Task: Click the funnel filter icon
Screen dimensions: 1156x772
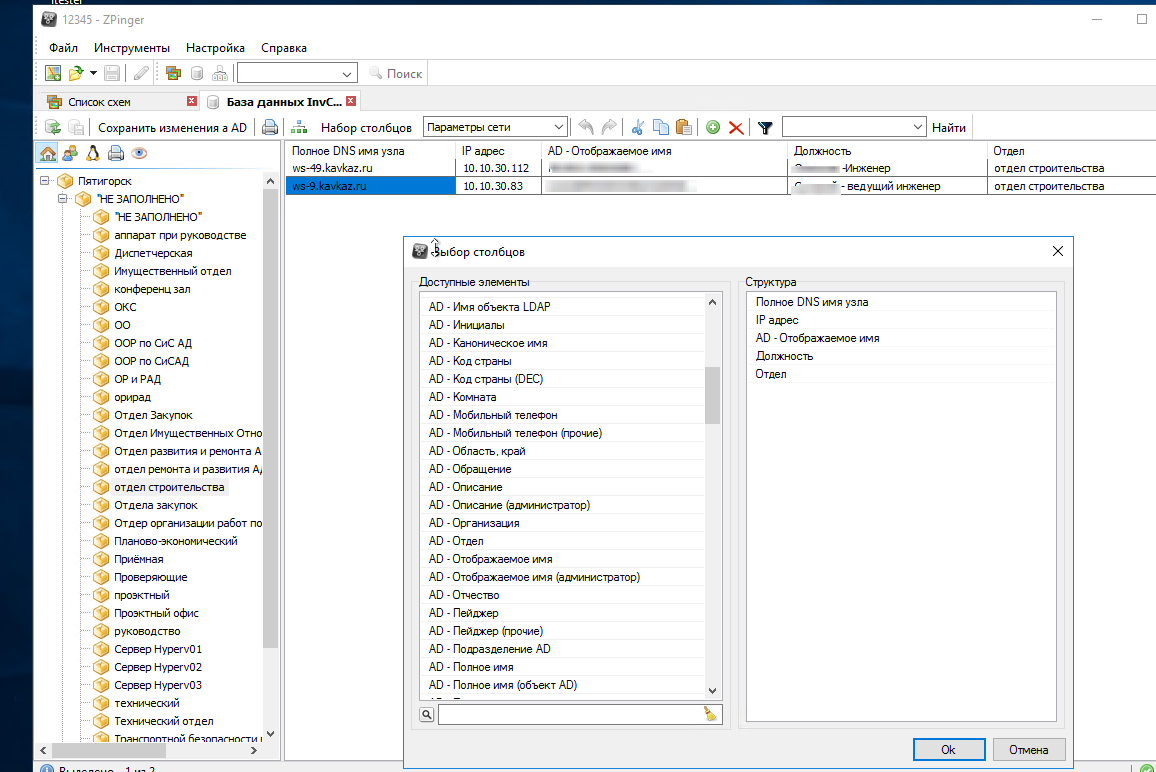Action: 765,127
